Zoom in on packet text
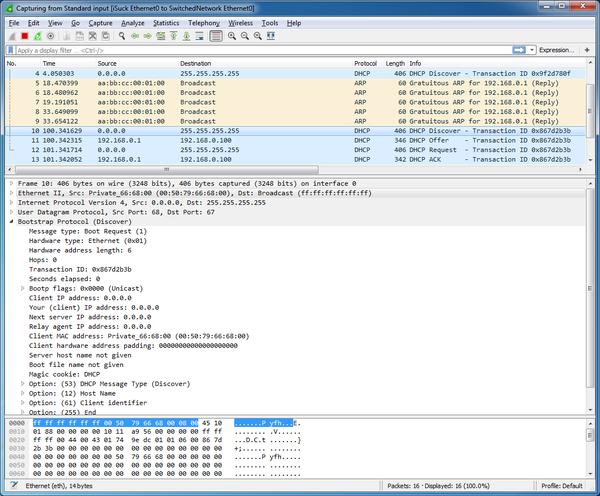600x496 pixels. coord(232,35)
